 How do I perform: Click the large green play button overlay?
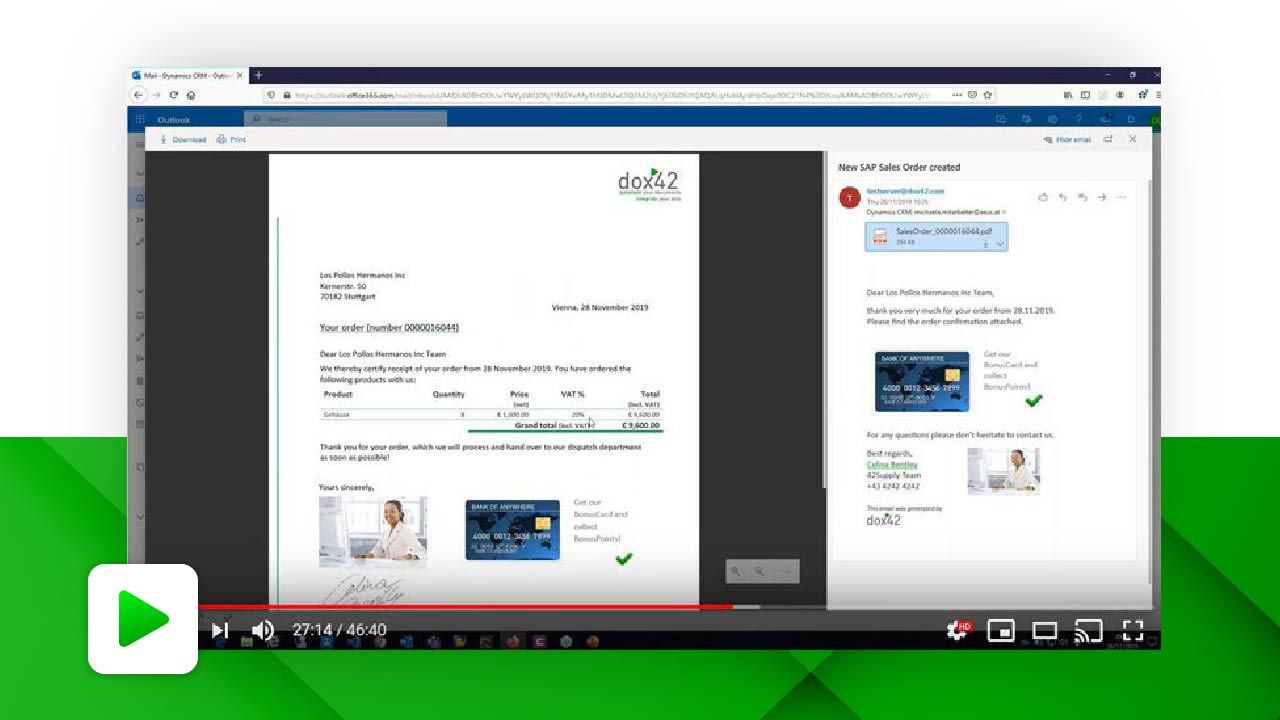(143, 619)
